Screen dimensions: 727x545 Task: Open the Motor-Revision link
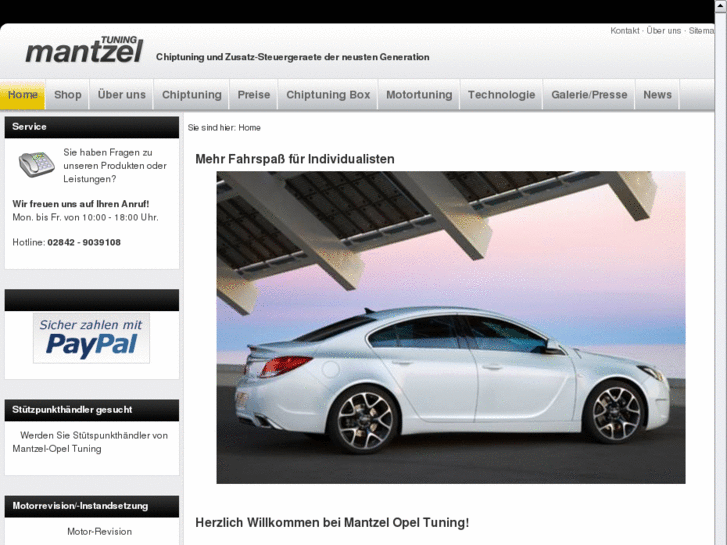pyautogui.click(x=99, y=532)
